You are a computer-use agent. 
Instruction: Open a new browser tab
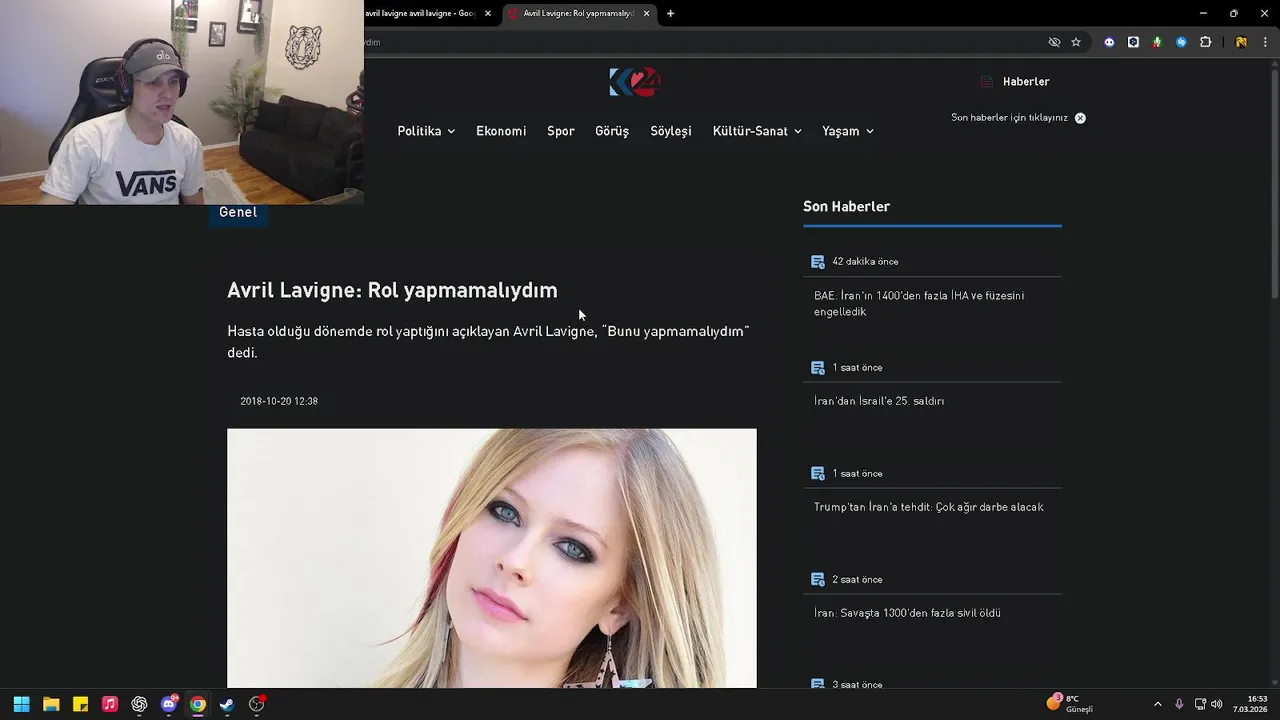[670, 13]
